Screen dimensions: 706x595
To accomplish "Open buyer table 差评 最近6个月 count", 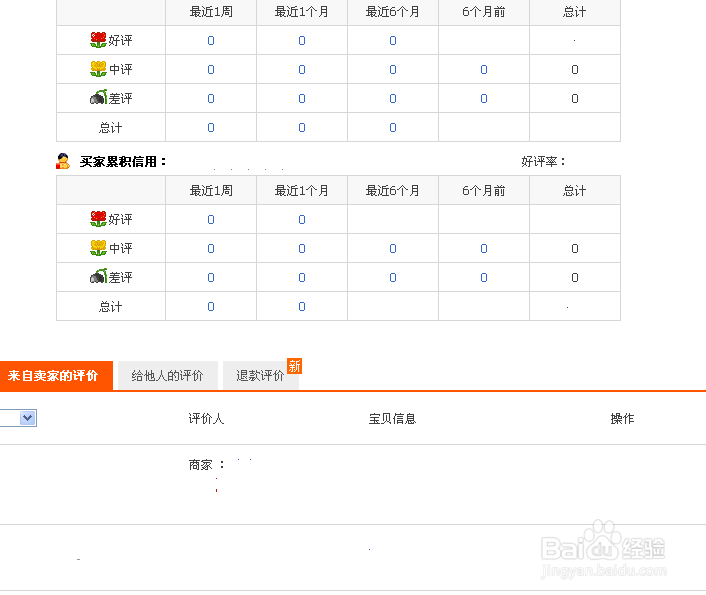I will click(x=393, y=277).
